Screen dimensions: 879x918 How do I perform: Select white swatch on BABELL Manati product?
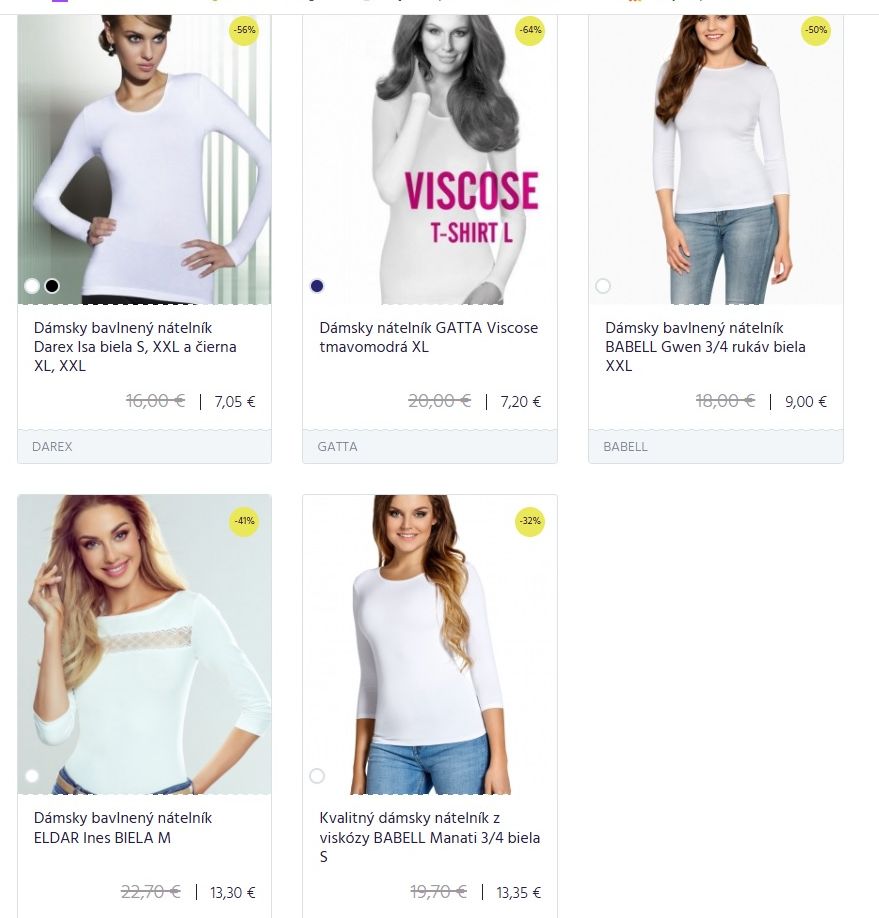coord(317,776)
